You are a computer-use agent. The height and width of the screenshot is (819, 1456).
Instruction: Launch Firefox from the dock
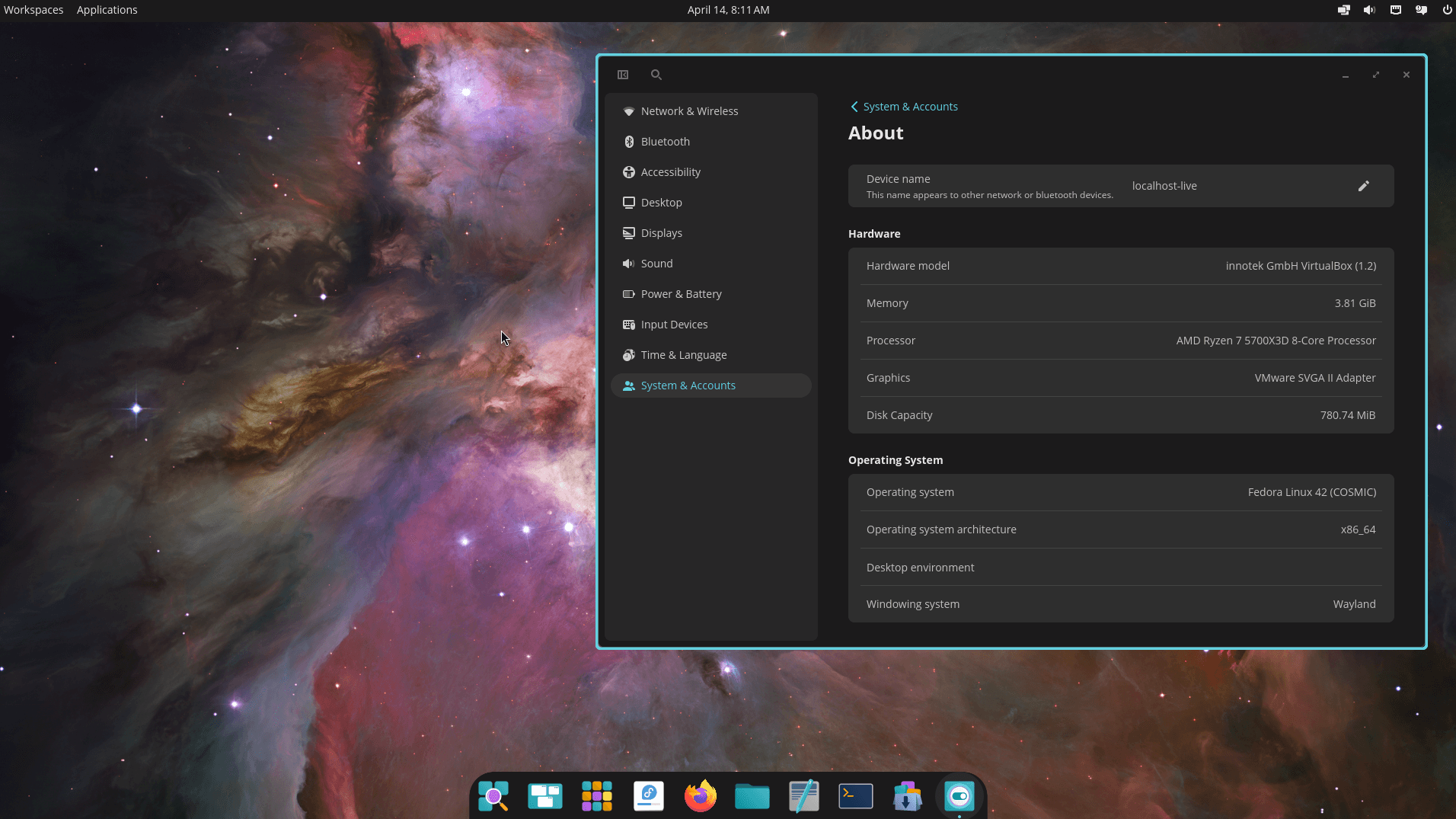(x=700, y=795)
